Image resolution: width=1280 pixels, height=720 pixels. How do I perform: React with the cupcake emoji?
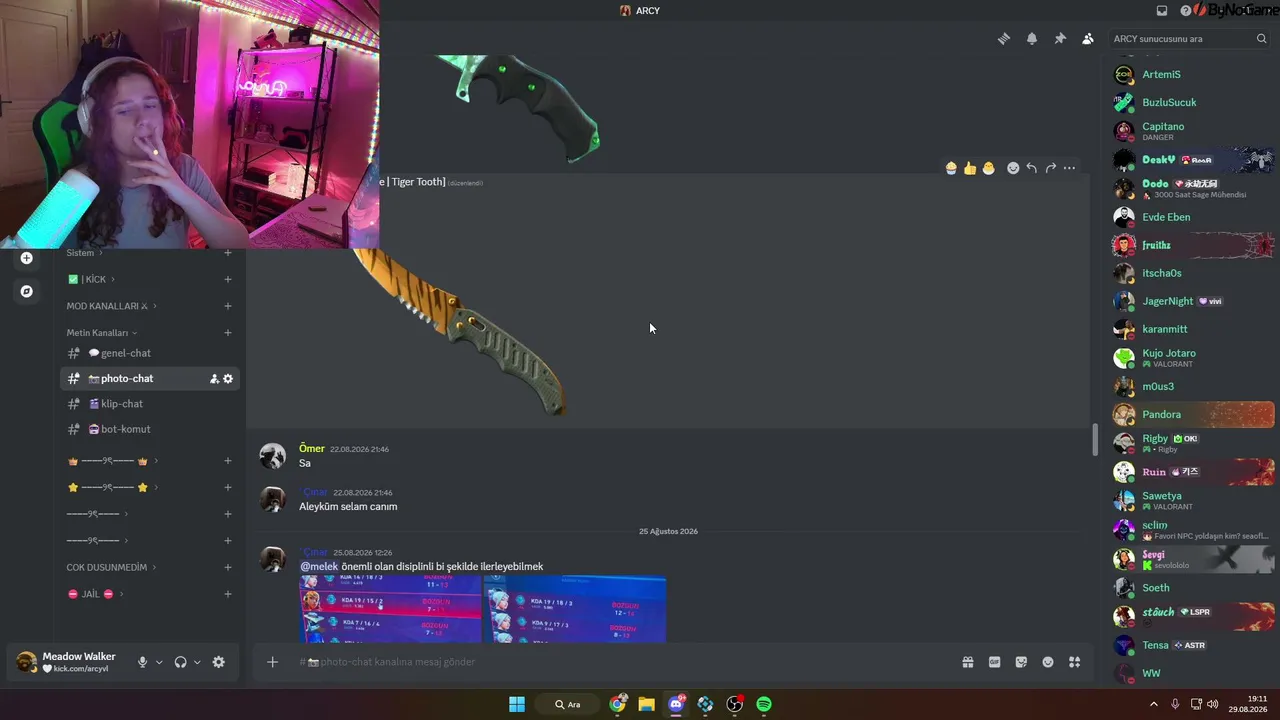coord(951,168)
